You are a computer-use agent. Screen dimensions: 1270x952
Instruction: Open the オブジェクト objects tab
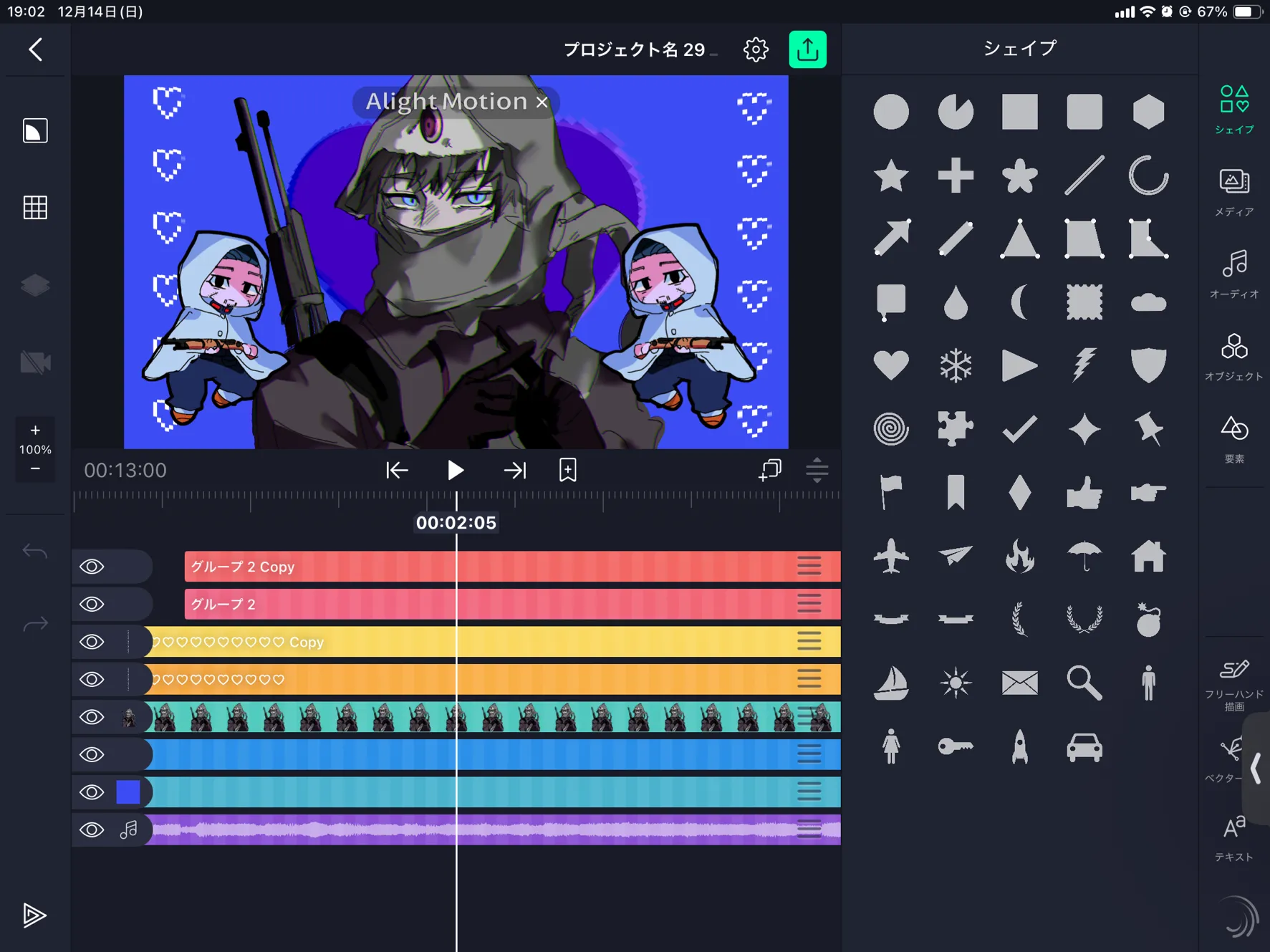(x=1234, y=357)
